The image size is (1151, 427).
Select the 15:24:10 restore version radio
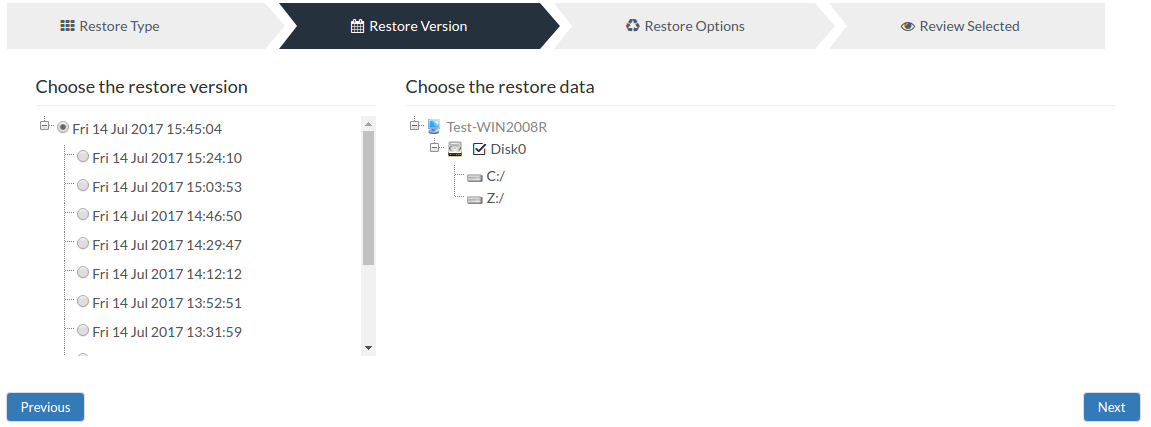tap(83, 156)
